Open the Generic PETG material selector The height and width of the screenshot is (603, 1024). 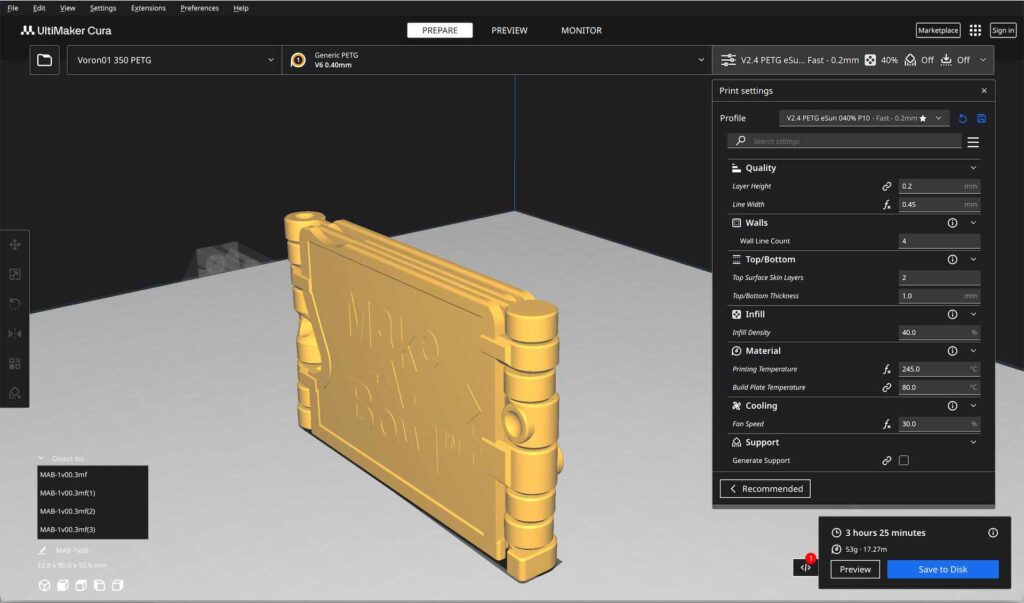pos(497,60)
